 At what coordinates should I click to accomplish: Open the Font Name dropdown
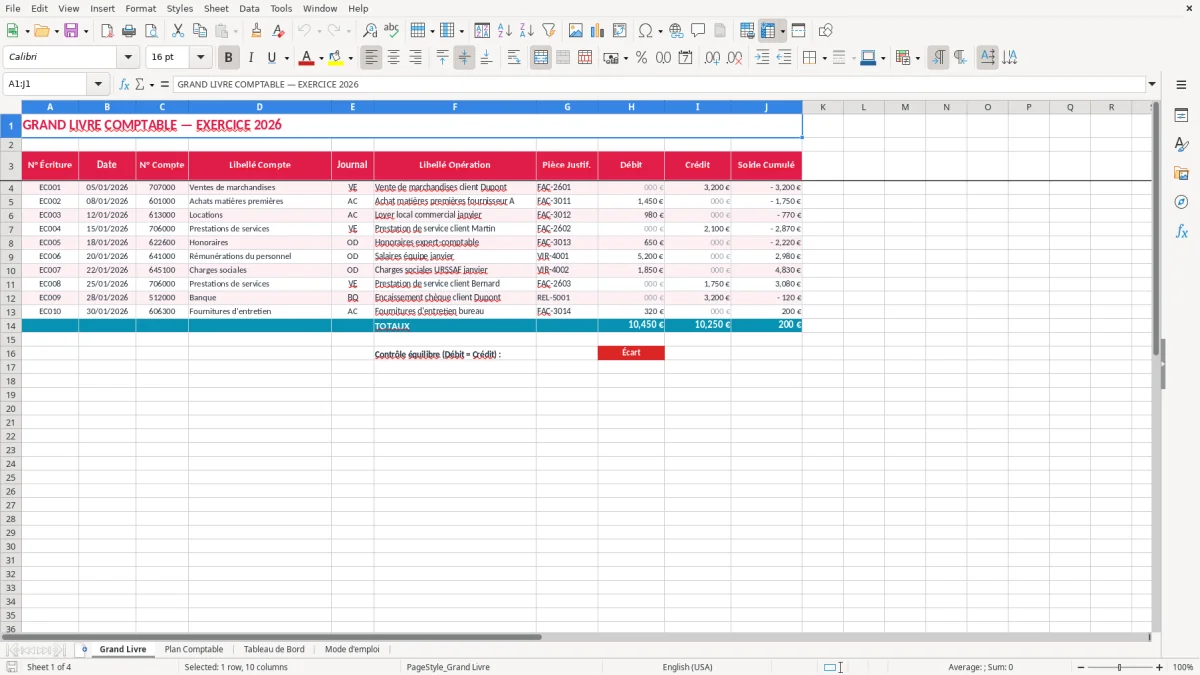pos(127,58)
